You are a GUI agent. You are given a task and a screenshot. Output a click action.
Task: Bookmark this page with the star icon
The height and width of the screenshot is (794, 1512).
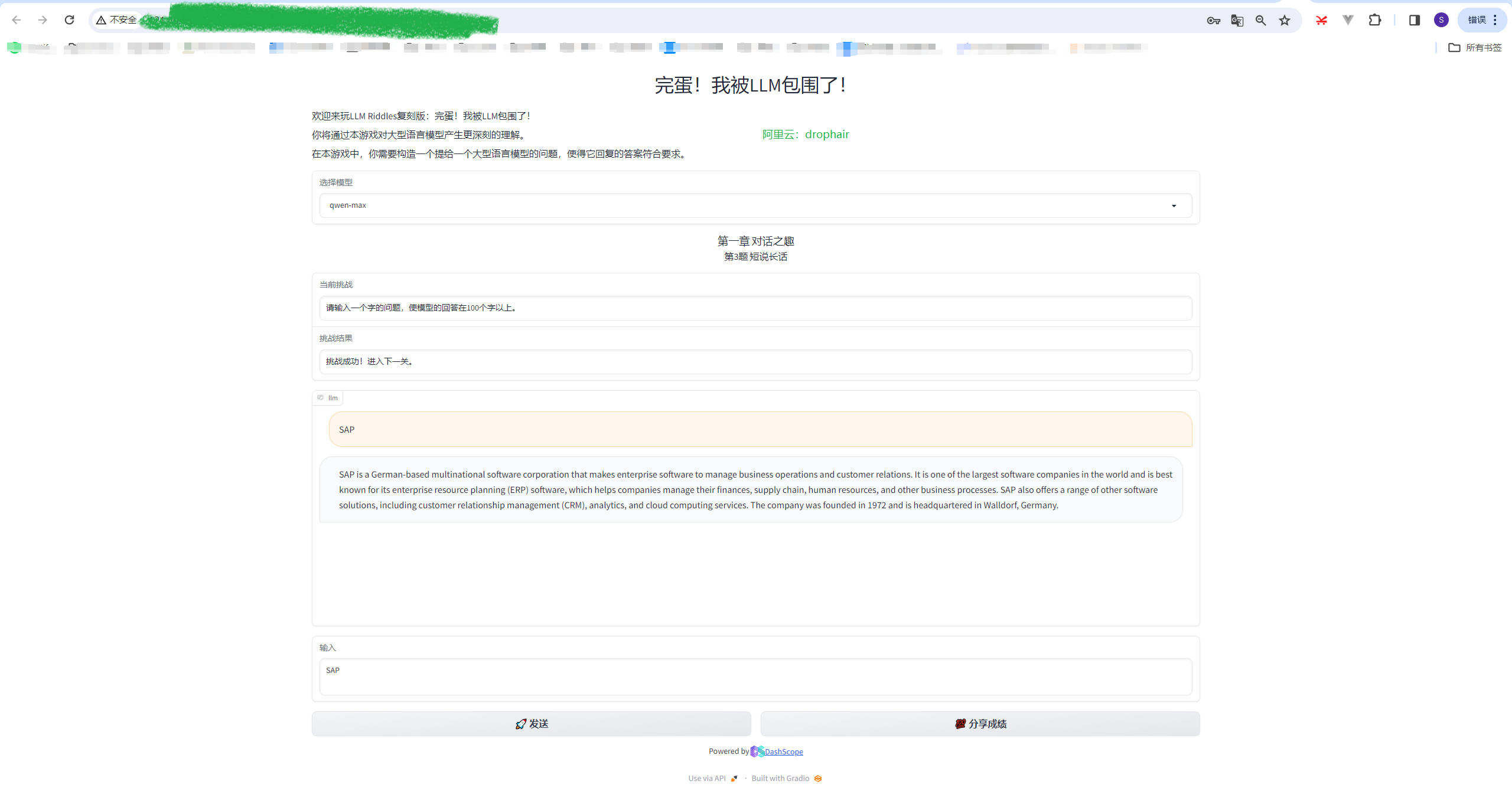tap(1285, 21)
